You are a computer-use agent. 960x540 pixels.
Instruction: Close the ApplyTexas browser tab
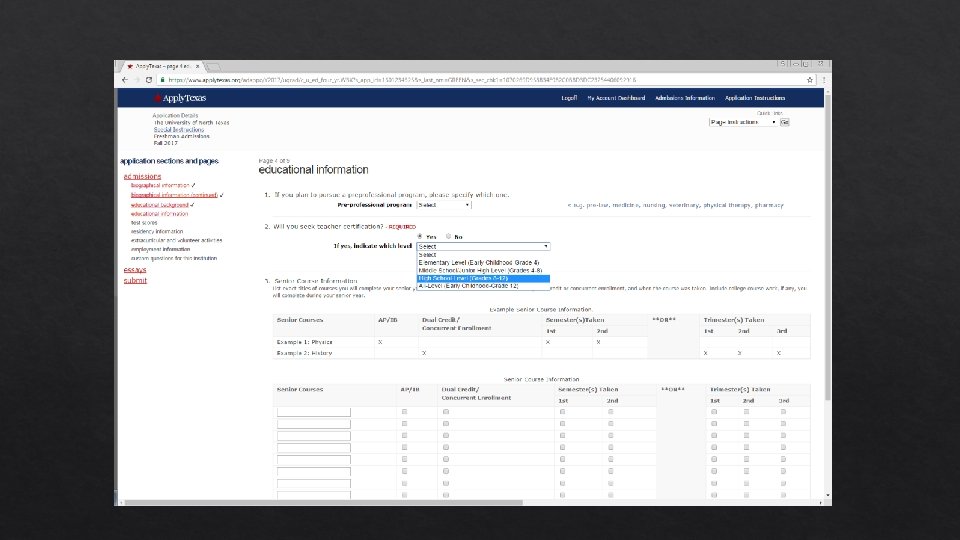[197, 66]
